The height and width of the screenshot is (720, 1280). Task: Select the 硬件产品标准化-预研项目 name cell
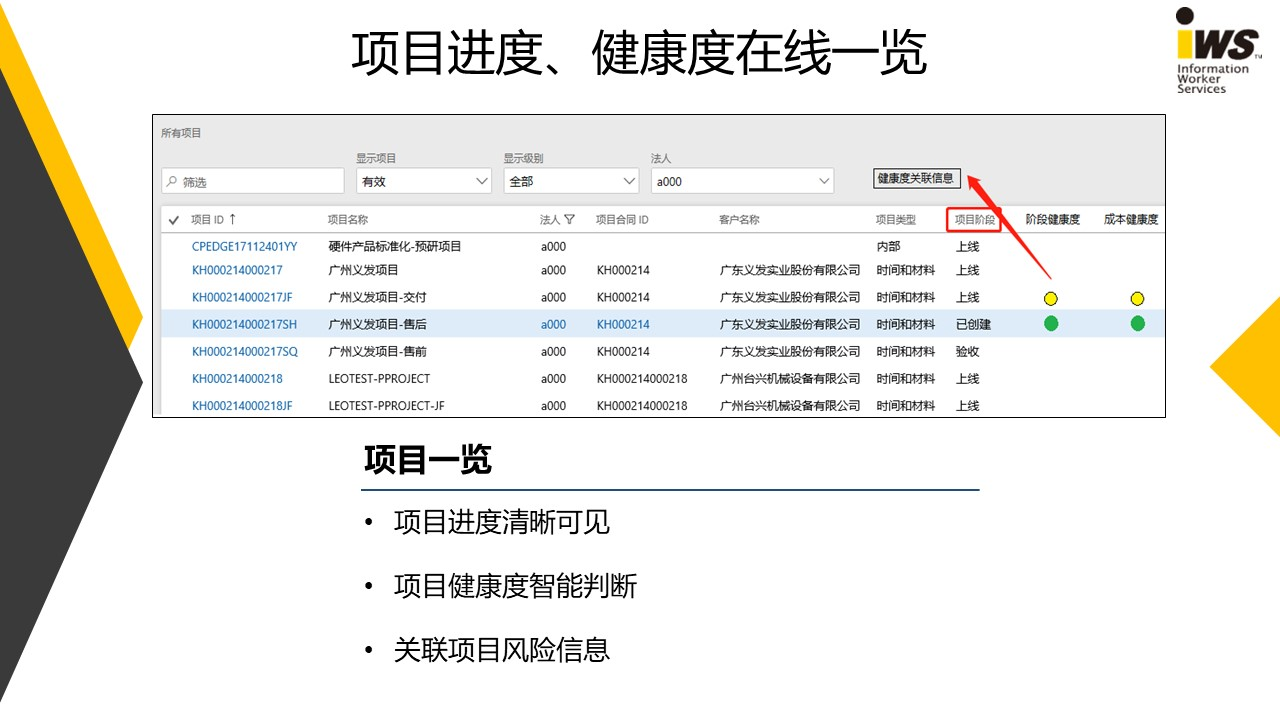click(395, 246)
